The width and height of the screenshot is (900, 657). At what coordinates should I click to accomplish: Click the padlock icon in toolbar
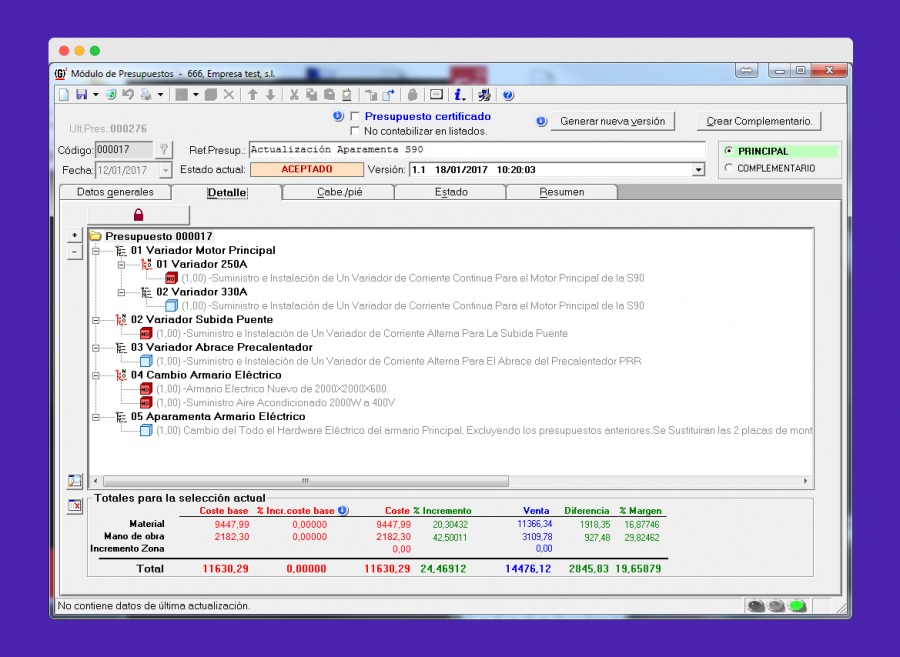(412, 95)
